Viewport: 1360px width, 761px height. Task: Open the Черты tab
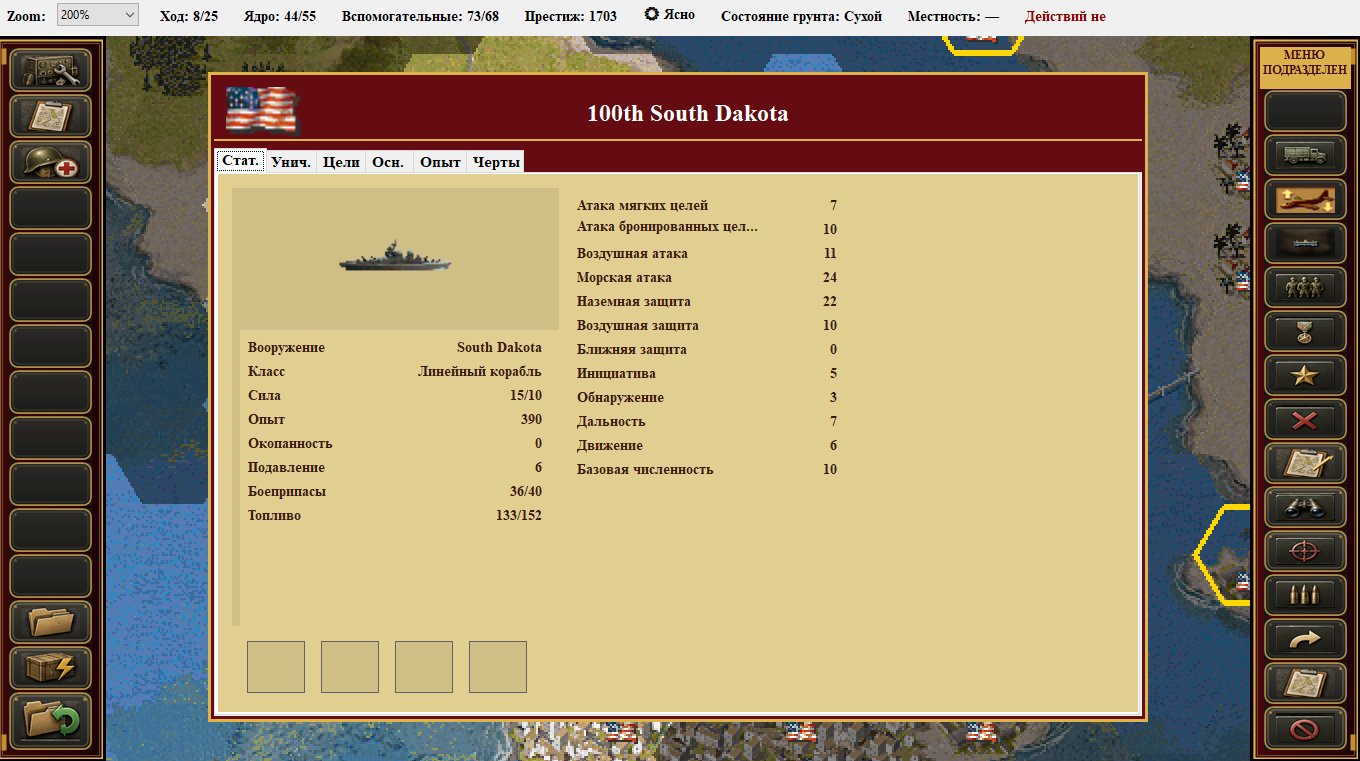pos(495,162)
